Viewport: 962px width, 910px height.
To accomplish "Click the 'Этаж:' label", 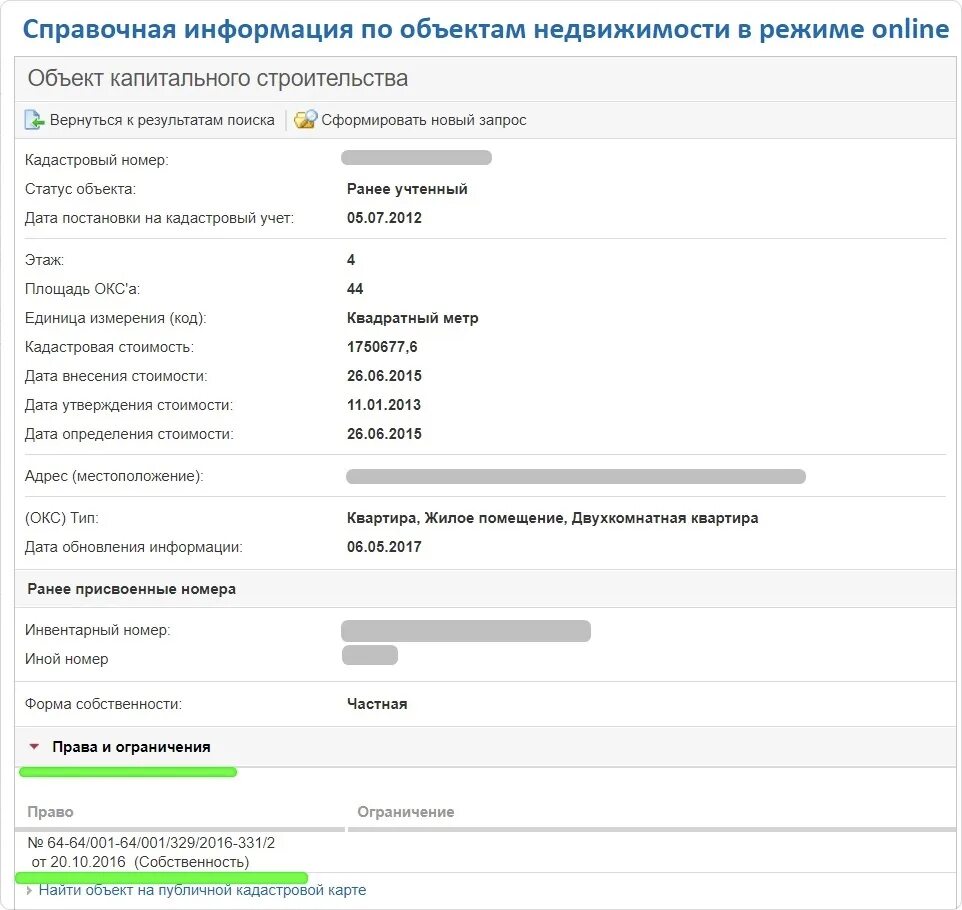I will (x=44, y=260).
